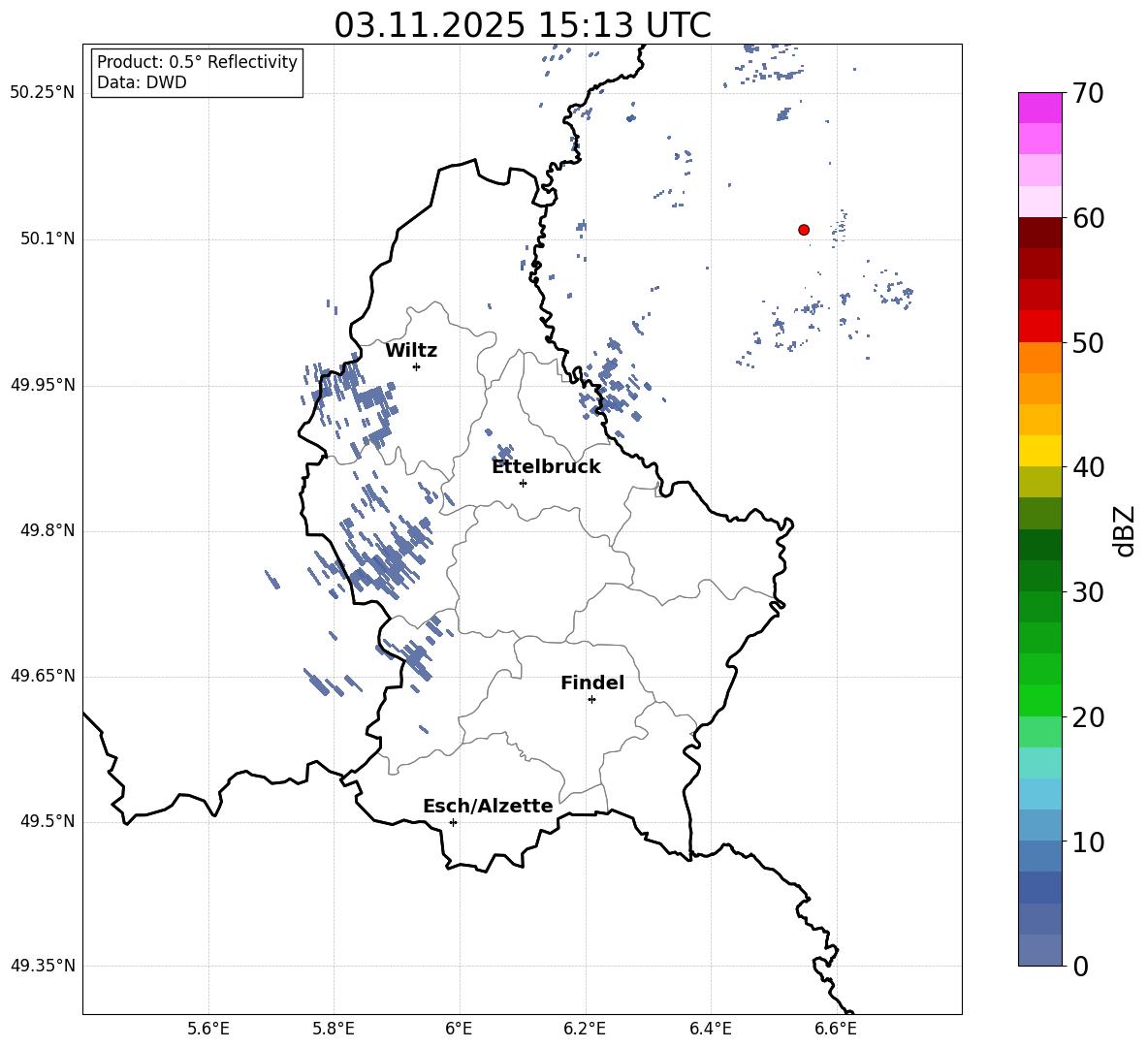Pick the gray-blue colorbar band above 0
The height and width of the screenshot is (1048, 1148).
1040,950
